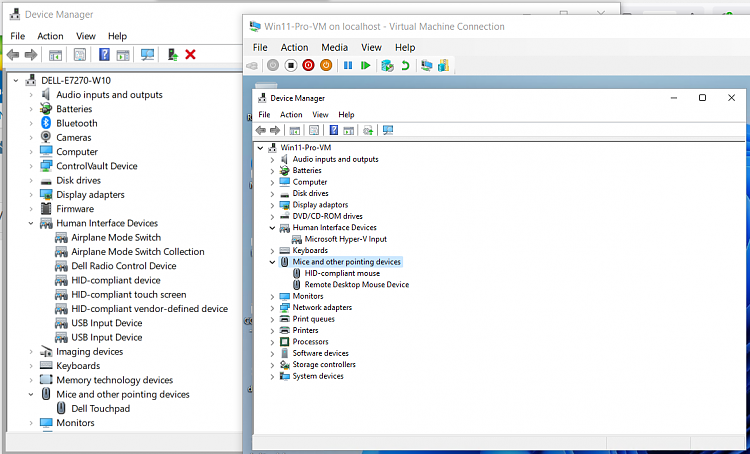Click Enhanced Session monitor icon in VM toolbar
Viewport: 750px width, 454px height.
tap(427, 65)
